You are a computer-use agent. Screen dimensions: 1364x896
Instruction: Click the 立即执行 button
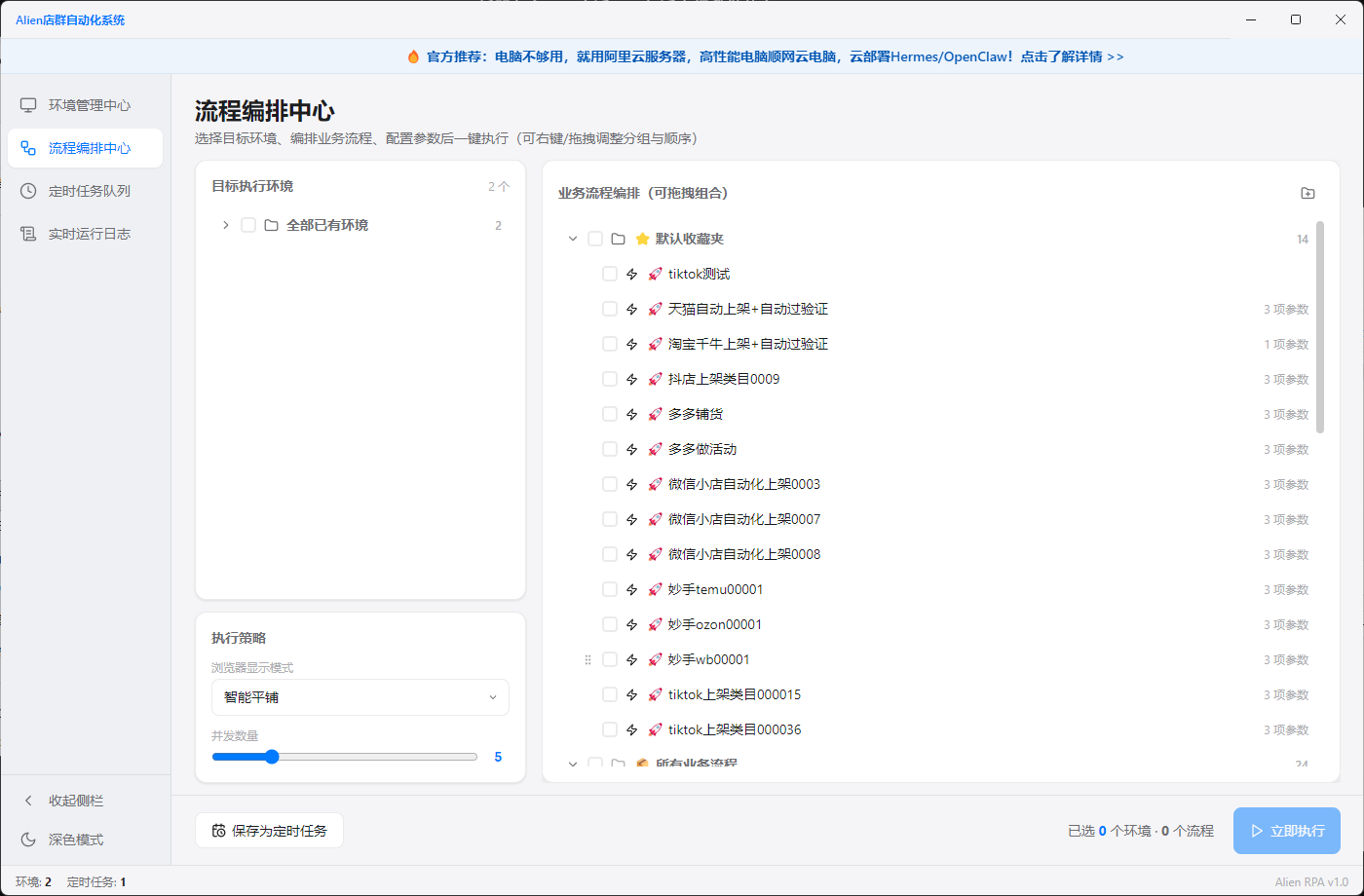[x=1287, y=831]
